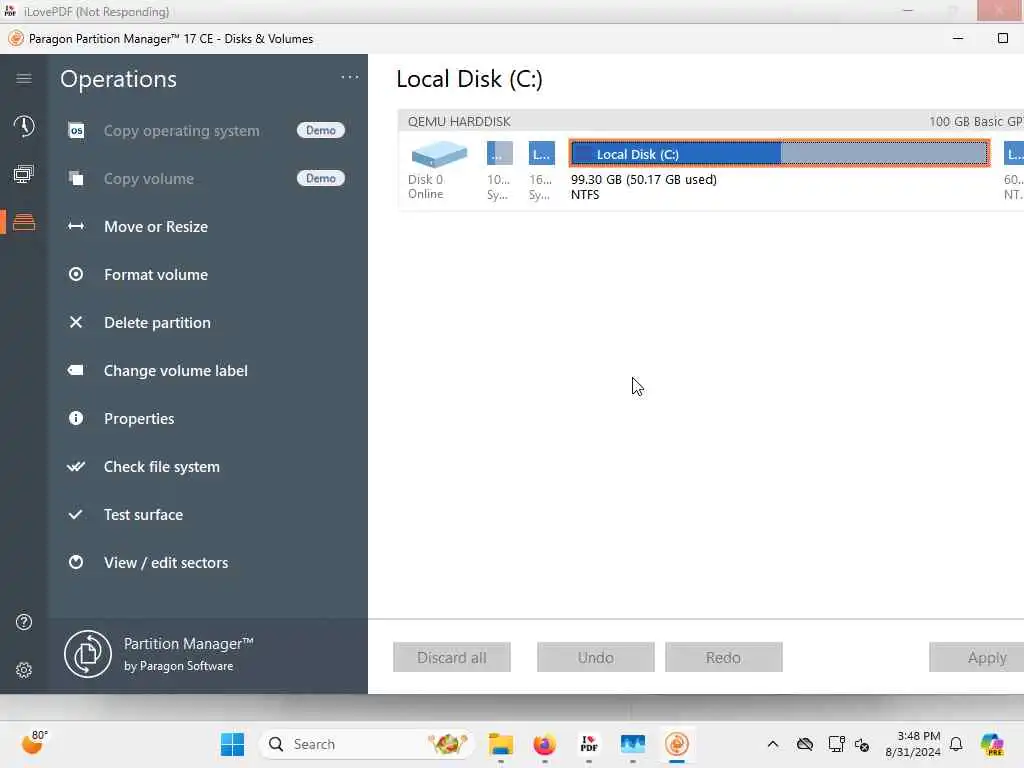Click Demo badge beside Copy volume
This screenshot has width=1024, height=768.
point(321,178)
